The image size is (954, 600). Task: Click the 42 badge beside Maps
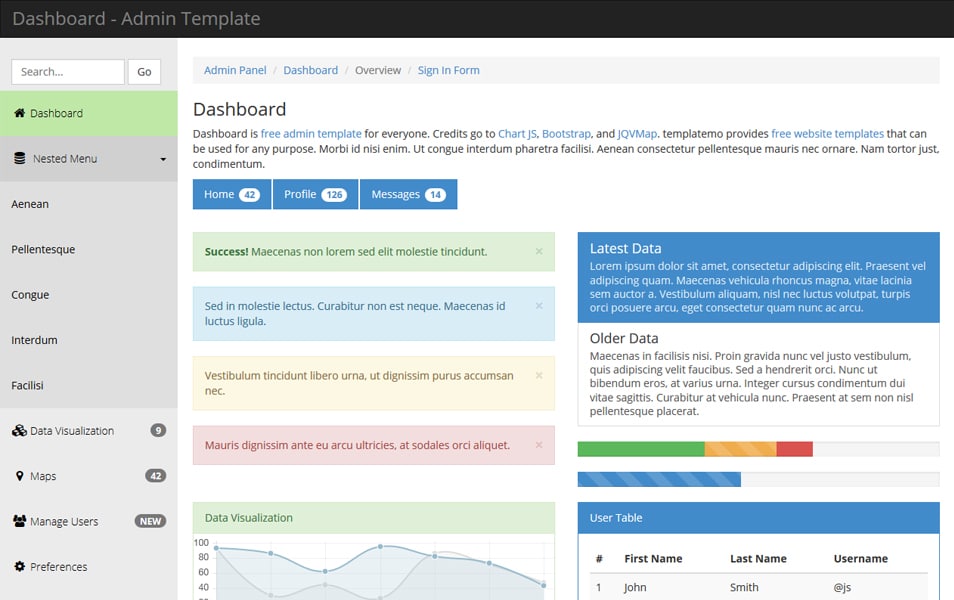[x=156, y=476]
